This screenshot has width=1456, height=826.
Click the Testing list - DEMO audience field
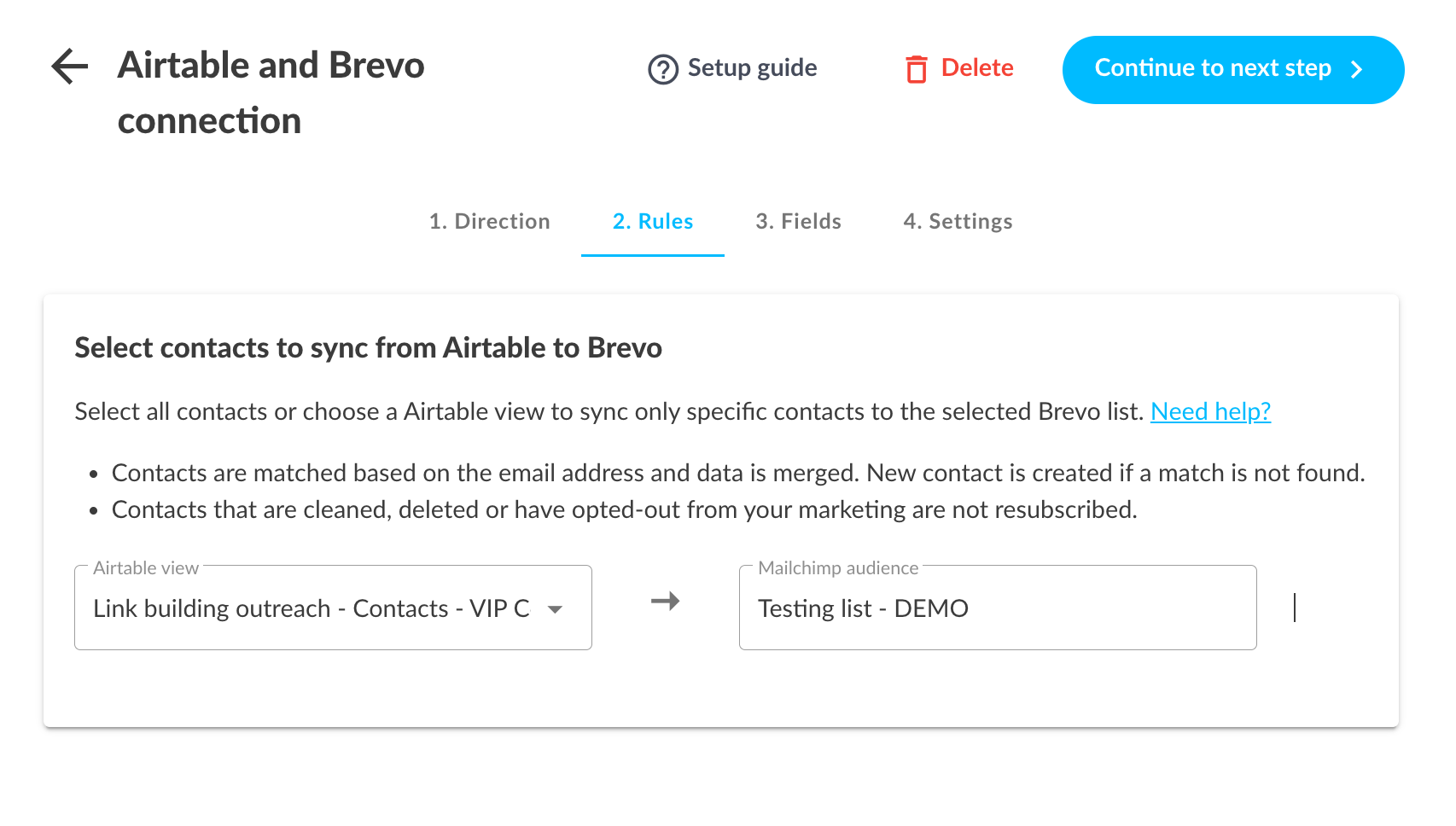[x=997, y=608]
